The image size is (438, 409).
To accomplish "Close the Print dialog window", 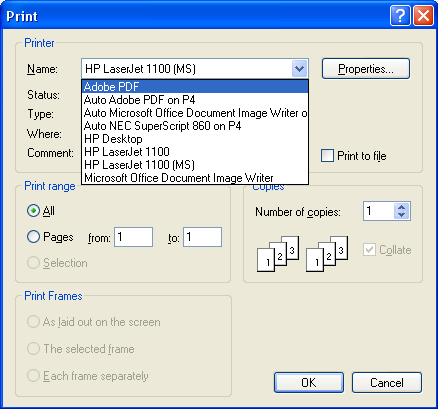I will click(x=423, y=16).
